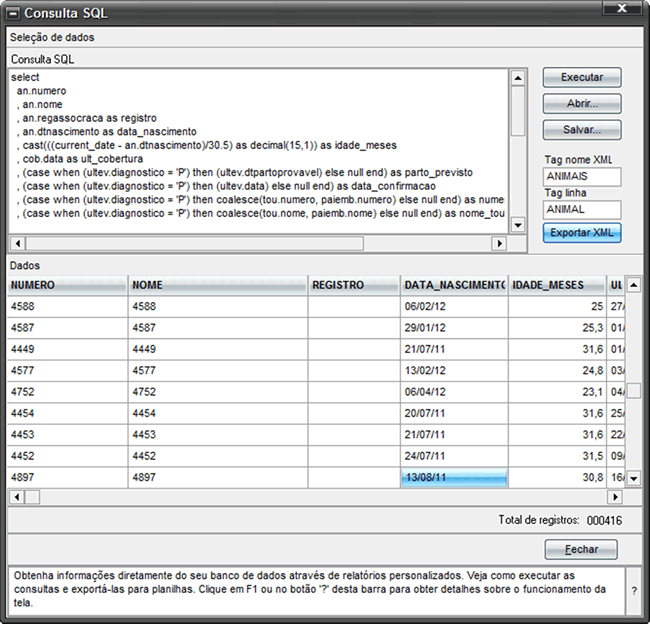Click the SQL editor vertical scrollbar thumb

tap(517, 111)
